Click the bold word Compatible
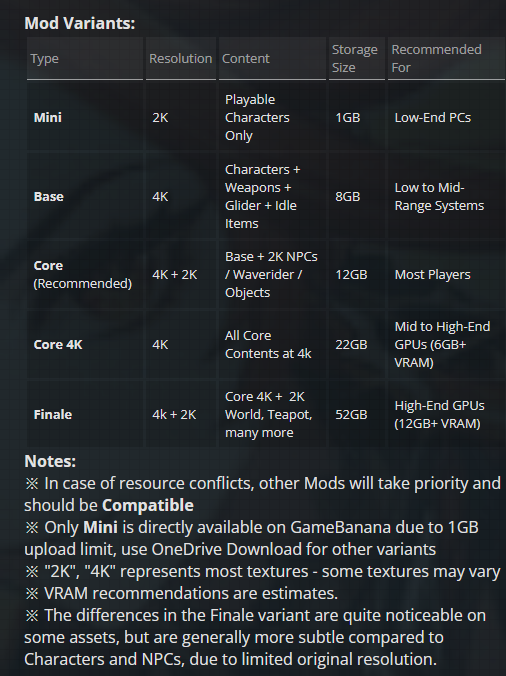506x676 pixels. [148, 505]
